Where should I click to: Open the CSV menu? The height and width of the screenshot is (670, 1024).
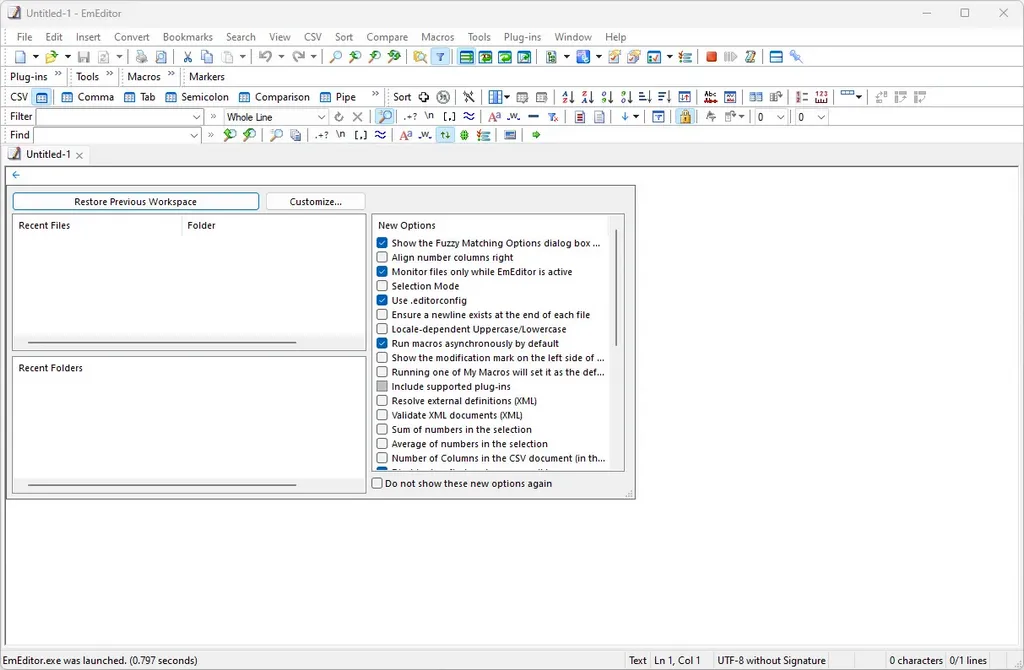pos(313,37)
